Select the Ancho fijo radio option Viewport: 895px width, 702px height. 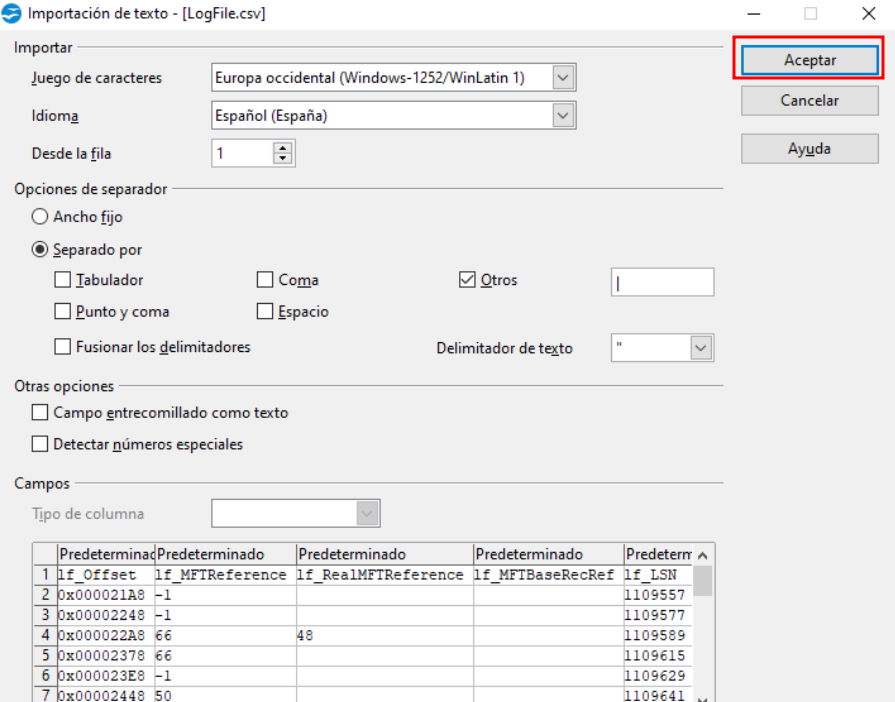[40, 216]
